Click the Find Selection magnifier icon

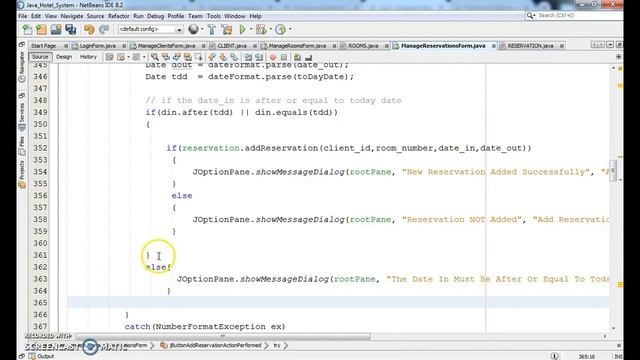click(x=155, y=57)
